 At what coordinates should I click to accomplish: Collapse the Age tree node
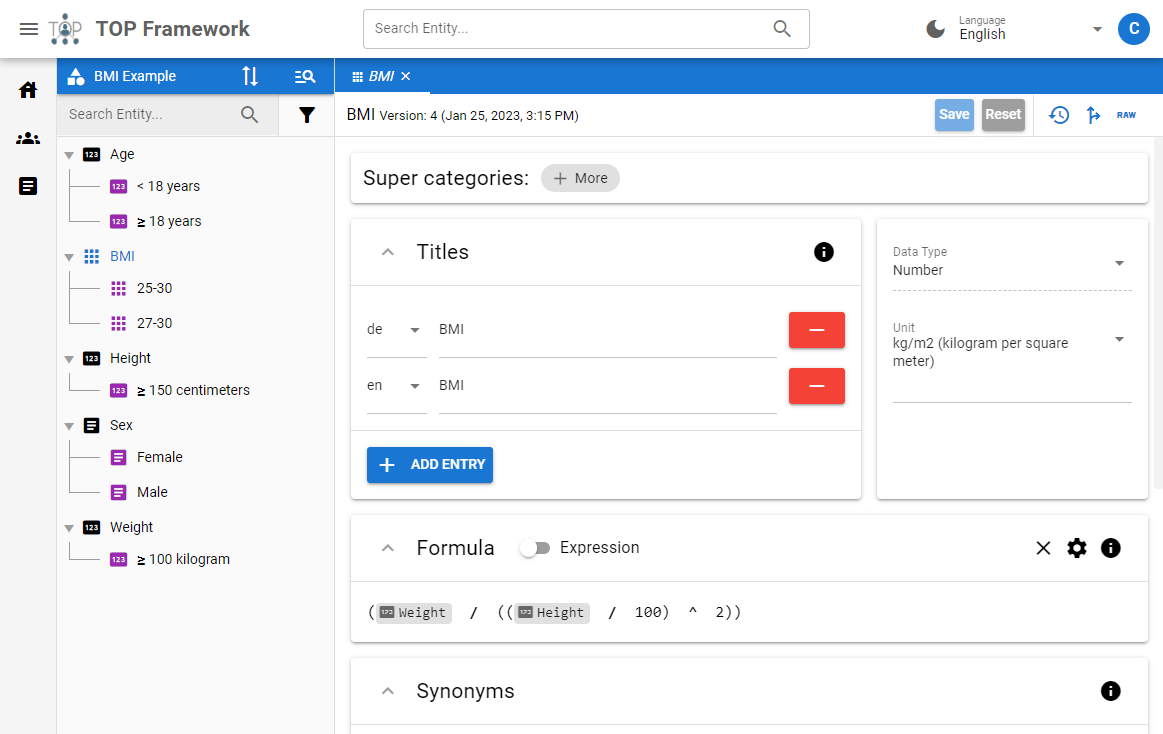coord(69,155)
